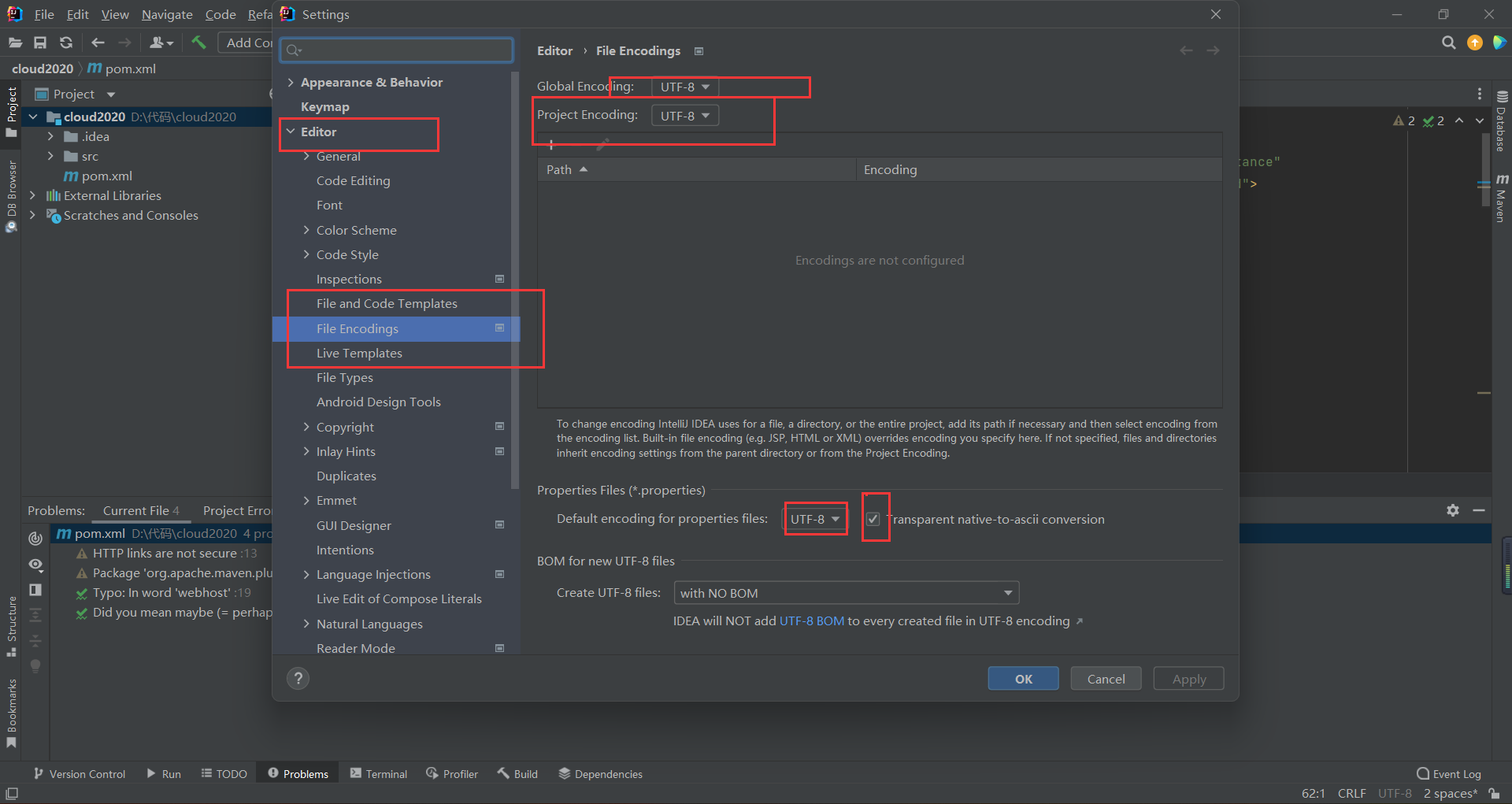Click the Search Everywhere magnifier icon
This screenshot has height=804, width=1512.
coord(1448,43)
